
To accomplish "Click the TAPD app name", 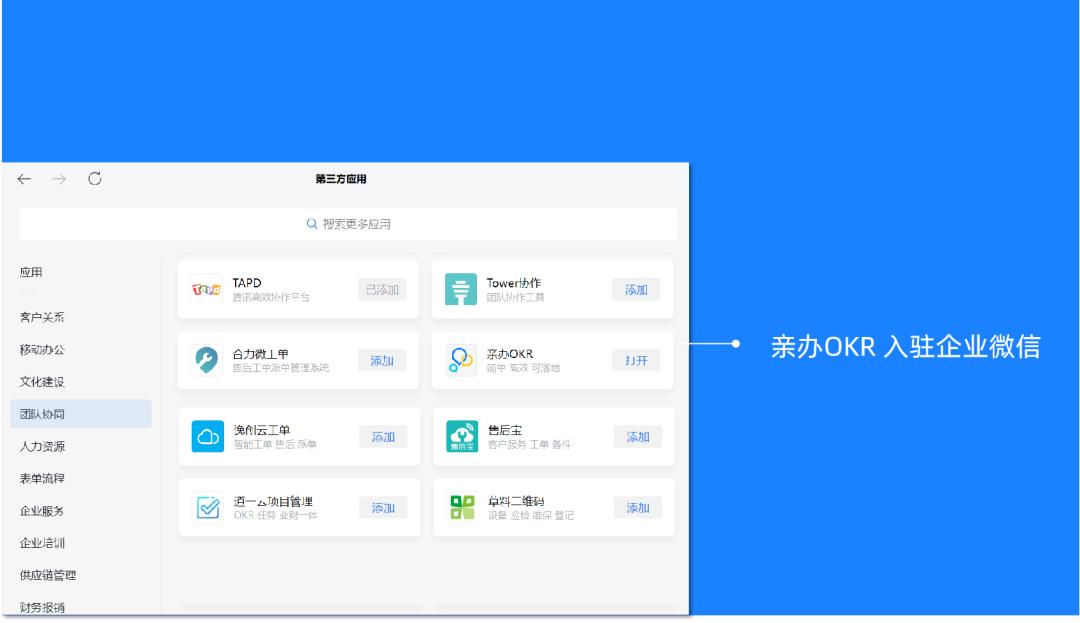I will click(x=247, y=283).
